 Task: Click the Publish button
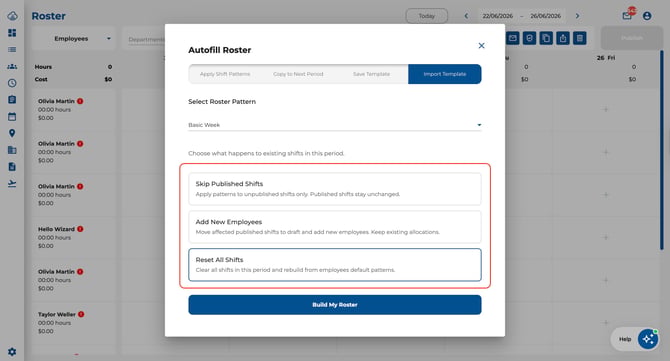[632, 38]
